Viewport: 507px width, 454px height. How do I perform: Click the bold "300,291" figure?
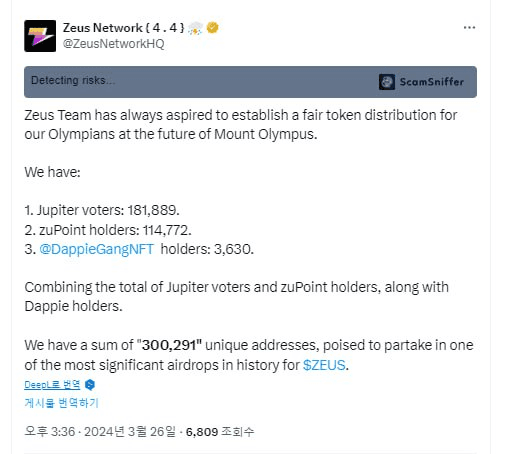point(169,345)
